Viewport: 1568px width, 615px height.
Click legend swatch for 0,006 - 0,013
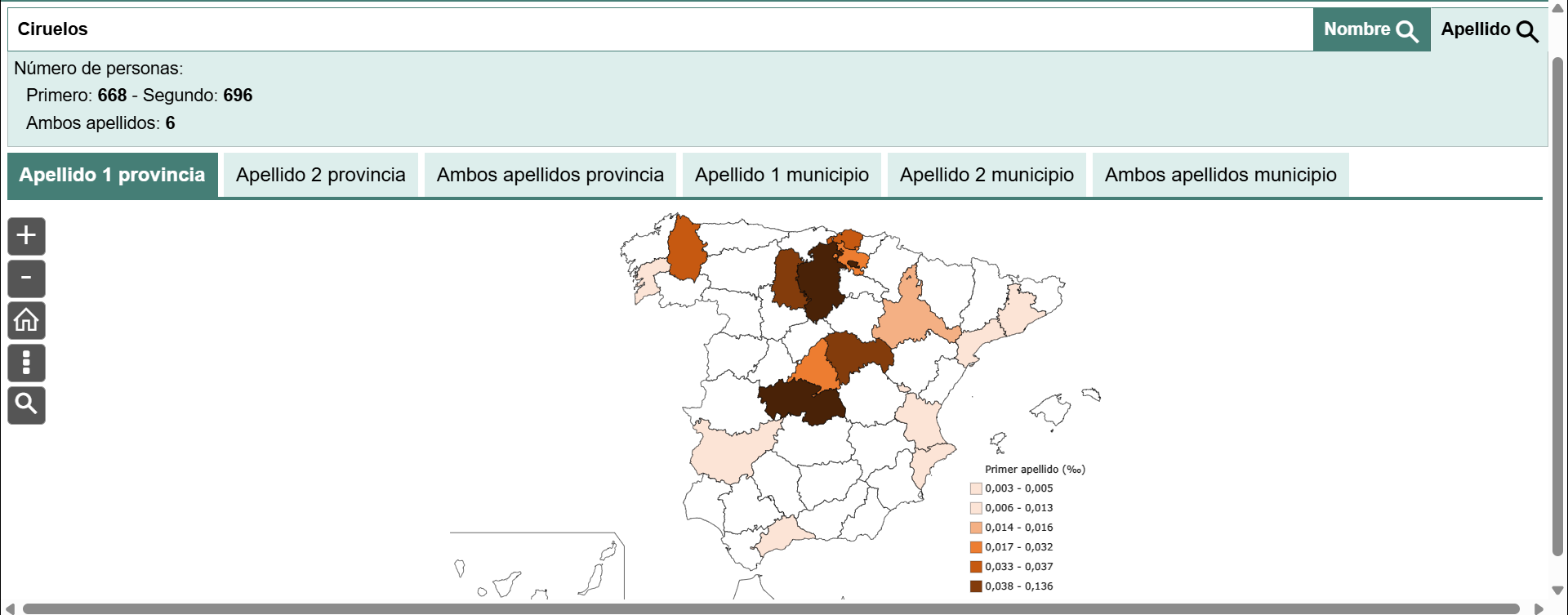coord(976,508)
